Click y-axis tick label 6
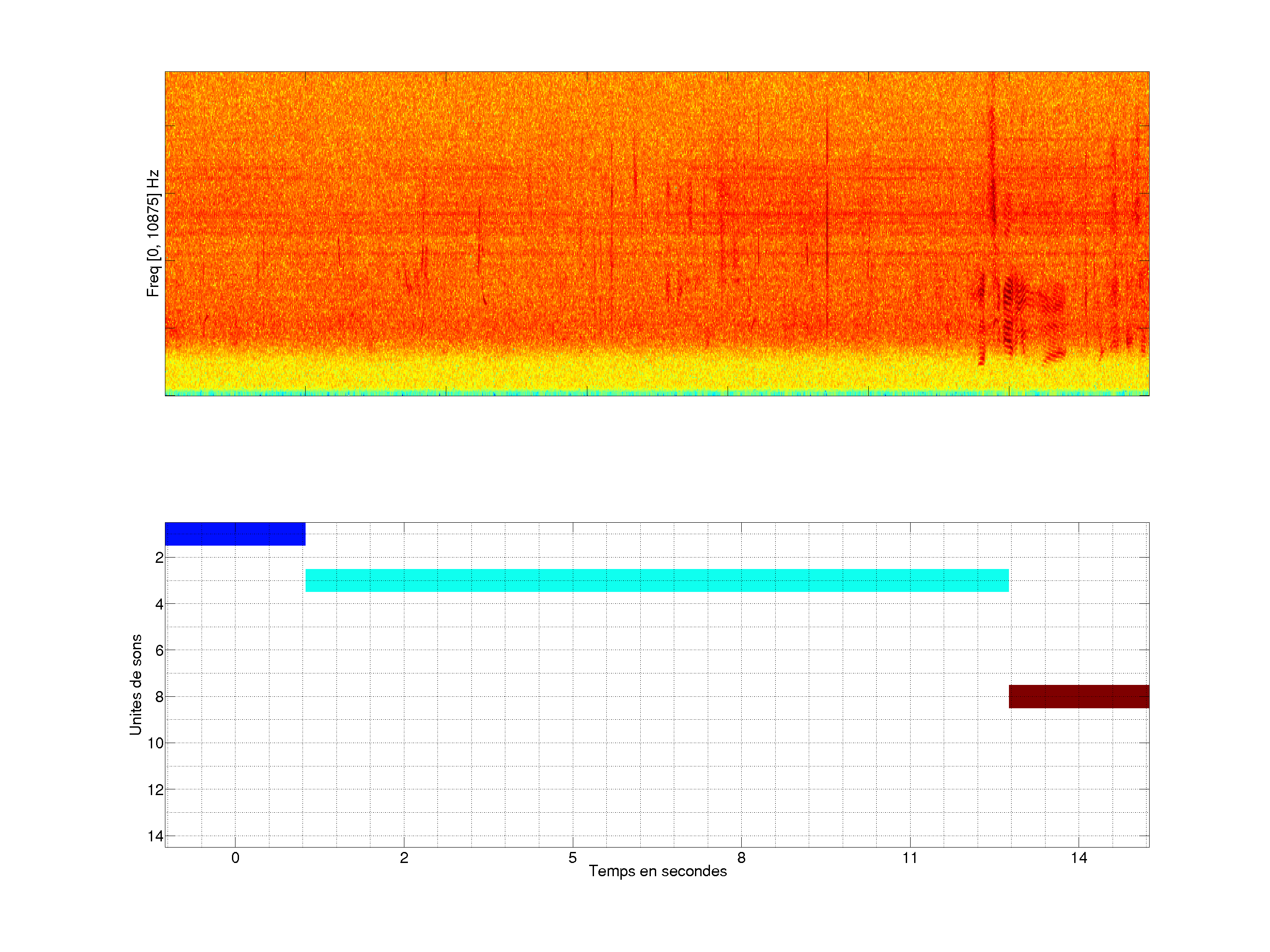This screenshot has height=952, width=1270. click(159, 650)
